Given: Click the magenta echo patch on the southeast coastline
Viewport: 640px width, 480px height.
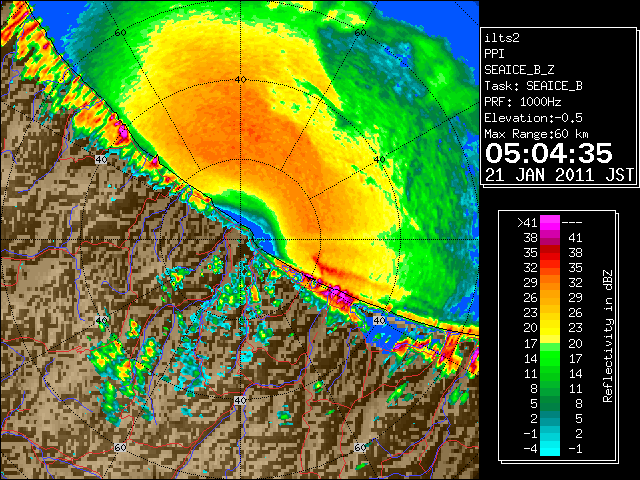Looking at the screenshot, I should pos(338,295).
